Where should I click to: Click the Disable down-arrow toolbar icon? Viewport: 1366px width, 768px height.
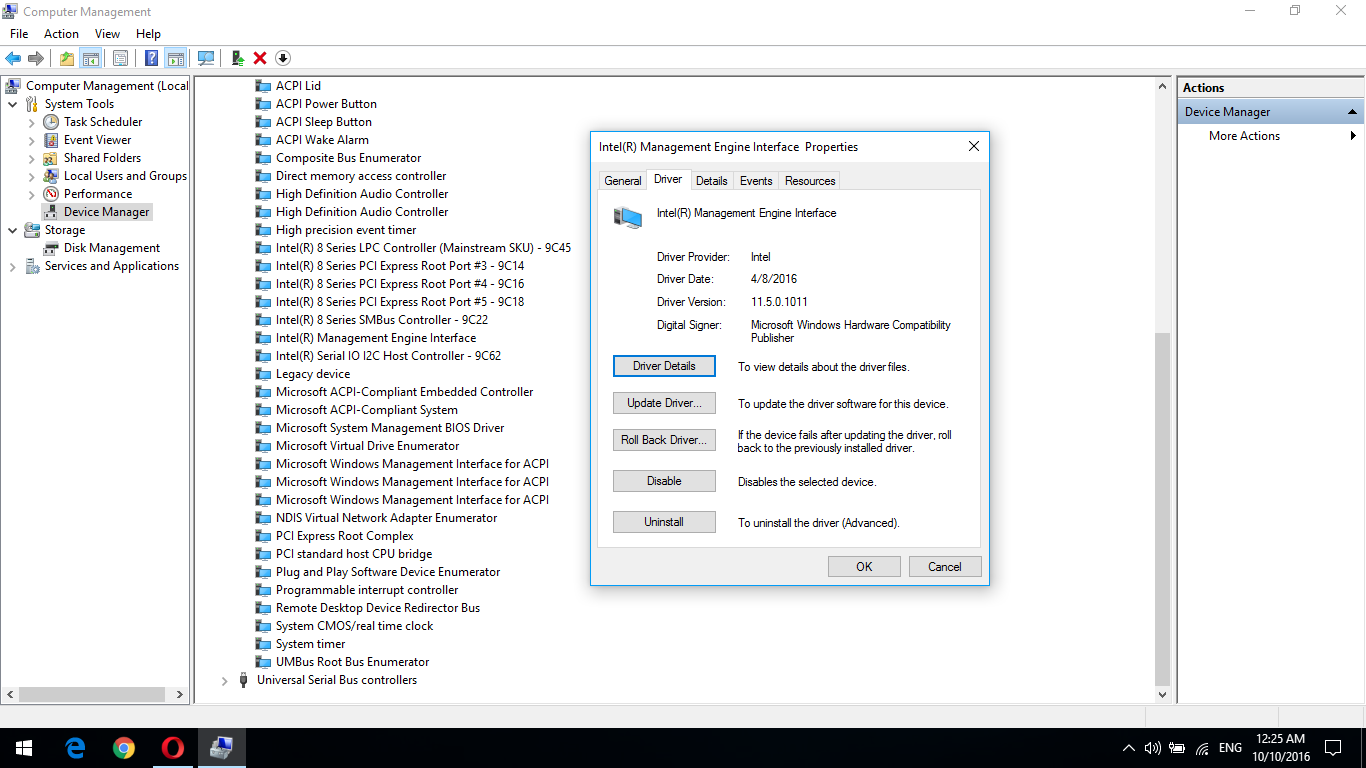tap(283, 58)
